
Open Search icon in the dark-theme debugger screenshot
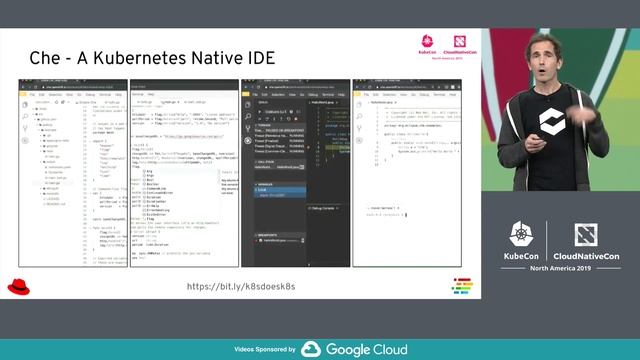pyautogui.click(x=248, y=116)
